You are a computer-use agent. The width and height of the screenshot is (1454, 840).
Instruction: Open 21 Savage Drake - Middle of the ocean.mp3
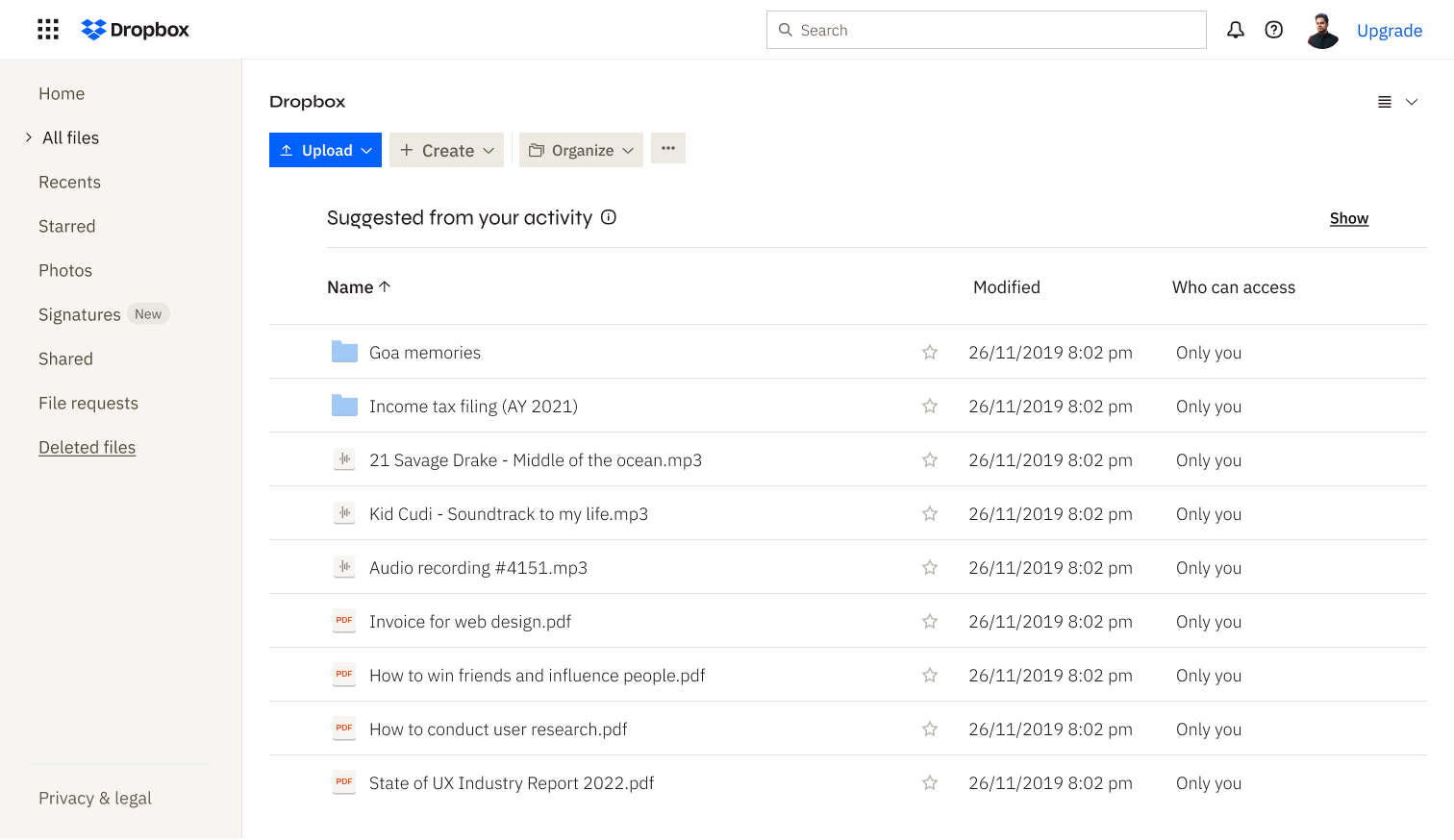536,459
